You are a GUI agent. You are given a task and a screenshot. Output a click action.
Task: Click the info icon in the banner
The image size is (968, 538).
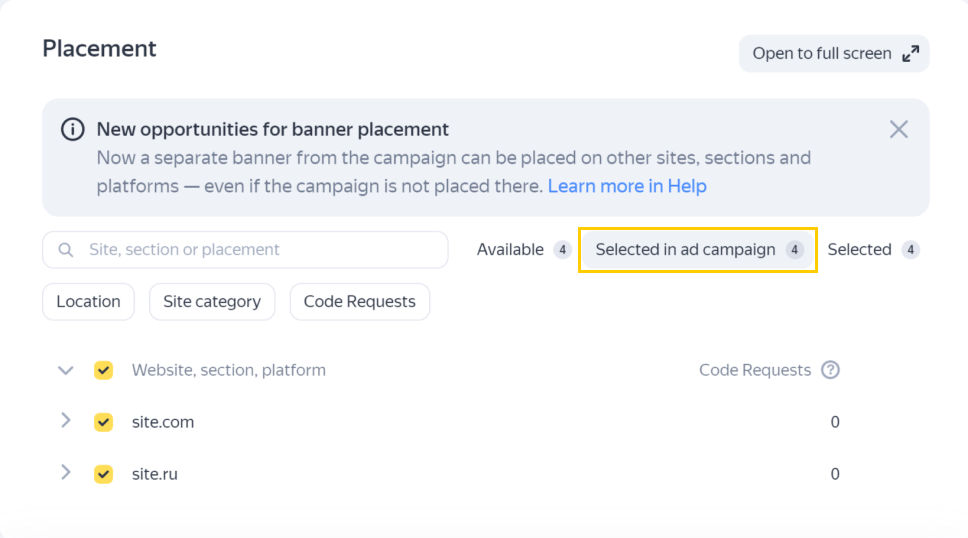pyautogui.click(x=73, y=129)
